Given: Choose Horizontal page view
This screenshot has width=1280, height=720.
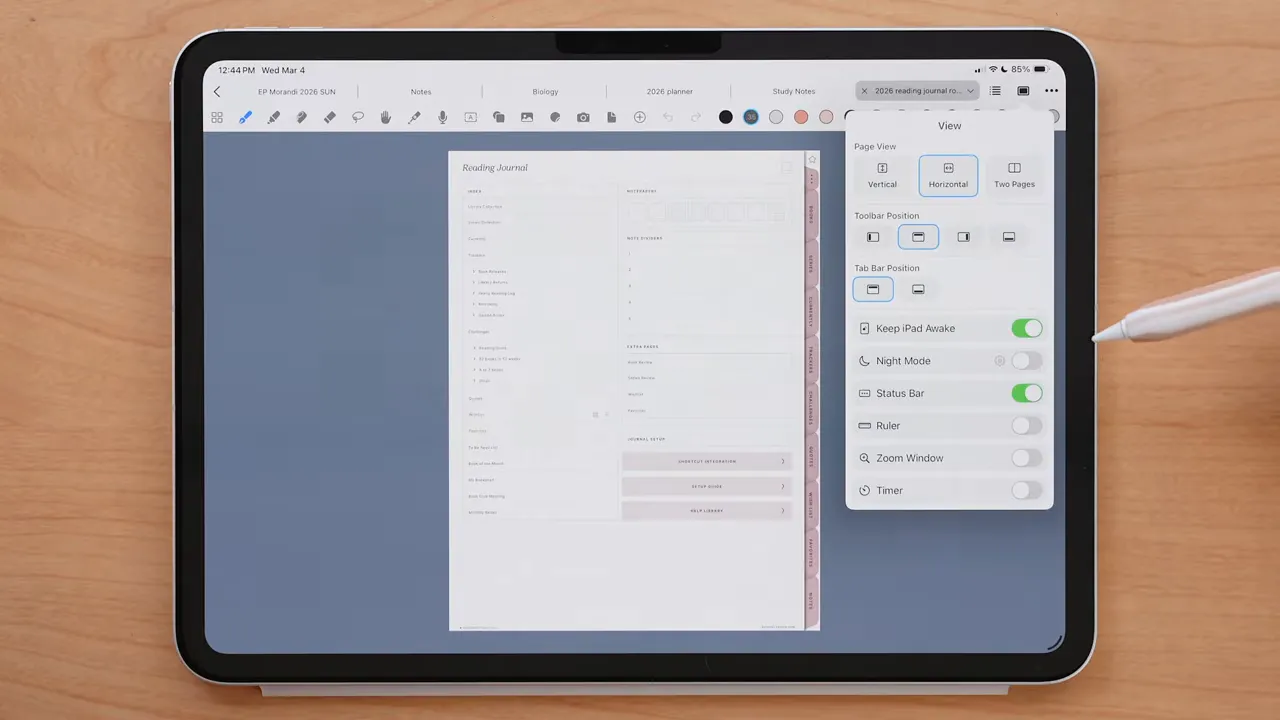Looking at the screenshot, I should click(x=948, y=175).
